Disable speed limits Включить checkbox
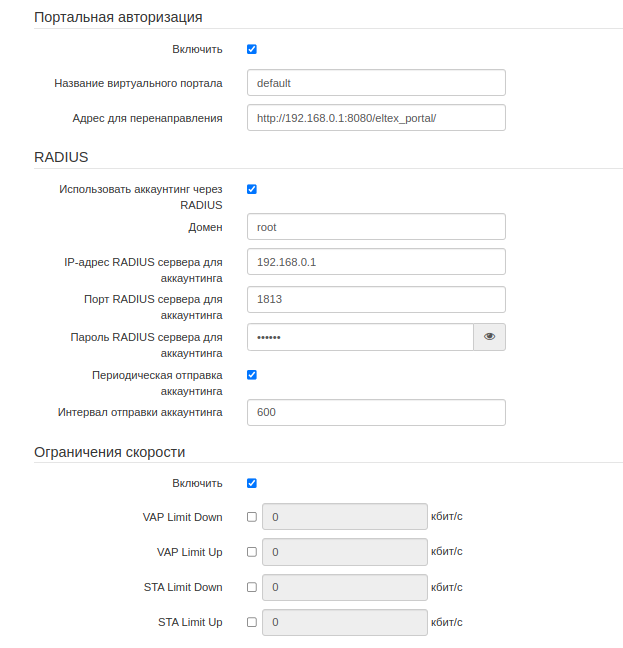The image size is (623, 648). [252, 483]
